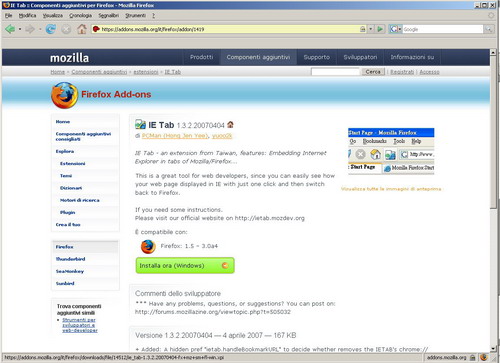Open the back button history dropdown arrow
Viewport: 500px width, 363px height.
pyautogui.click(x=20, y=29)
